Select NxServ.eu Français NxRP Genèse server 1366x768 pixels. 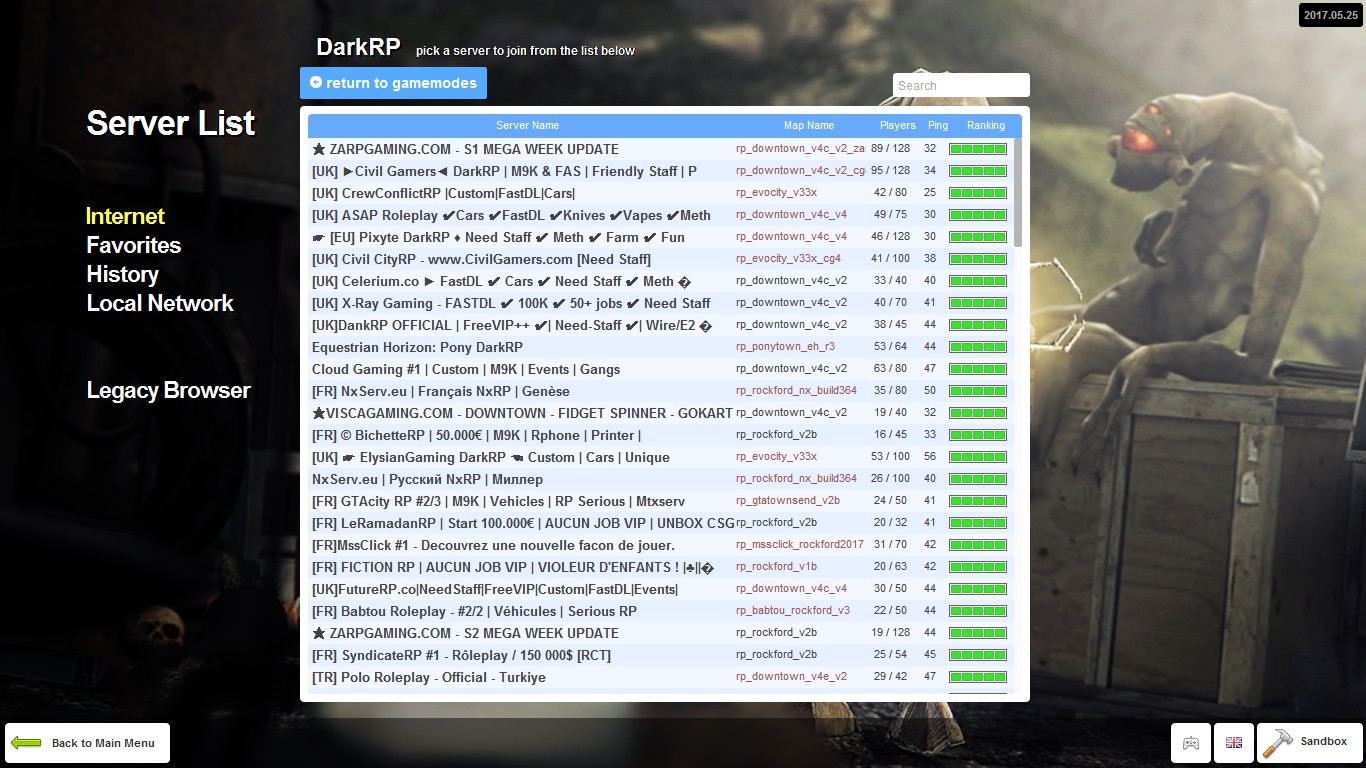(660, 391)
